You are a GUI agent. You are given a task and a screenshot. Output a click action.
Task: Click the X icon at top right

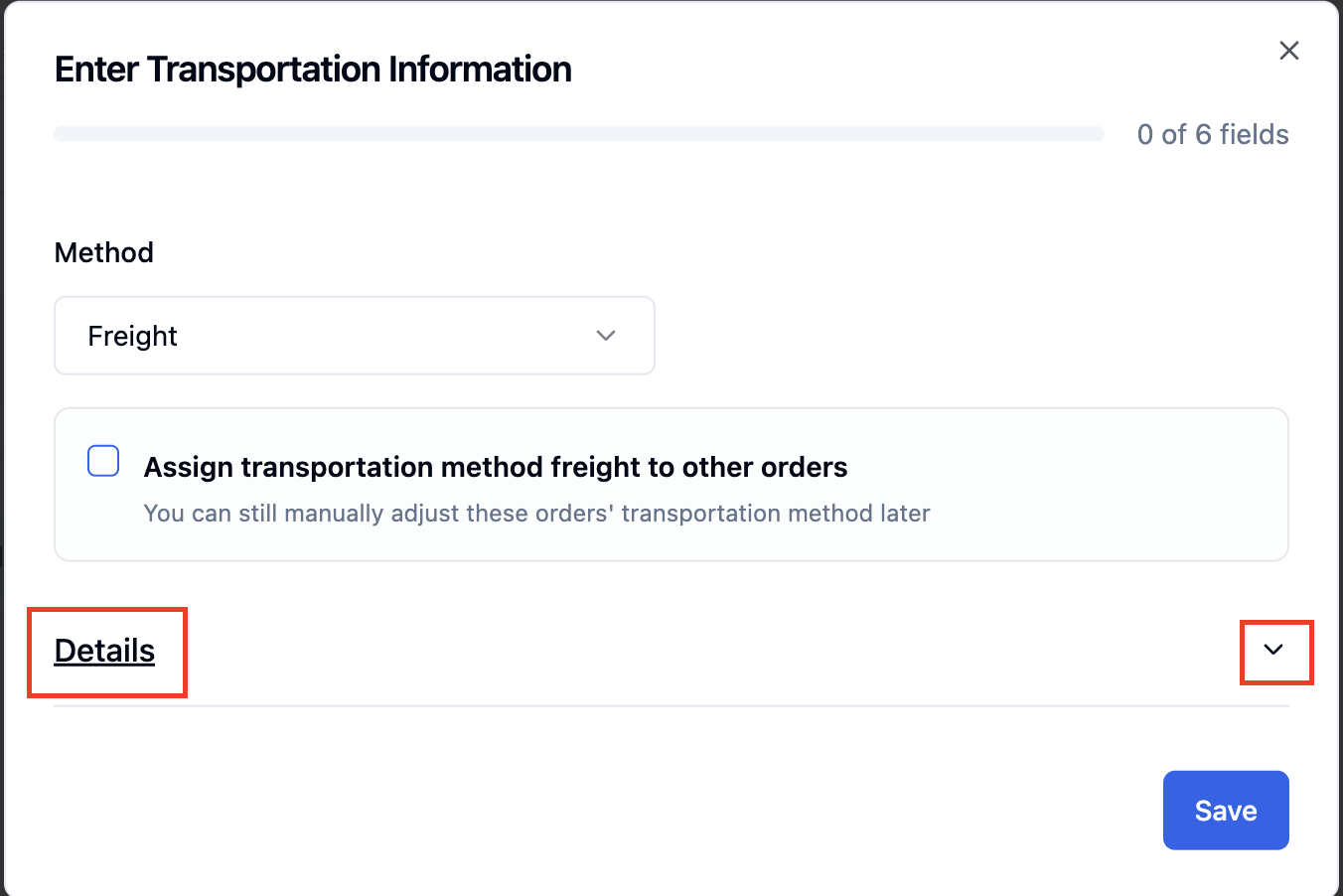[x=1288, y=51]
